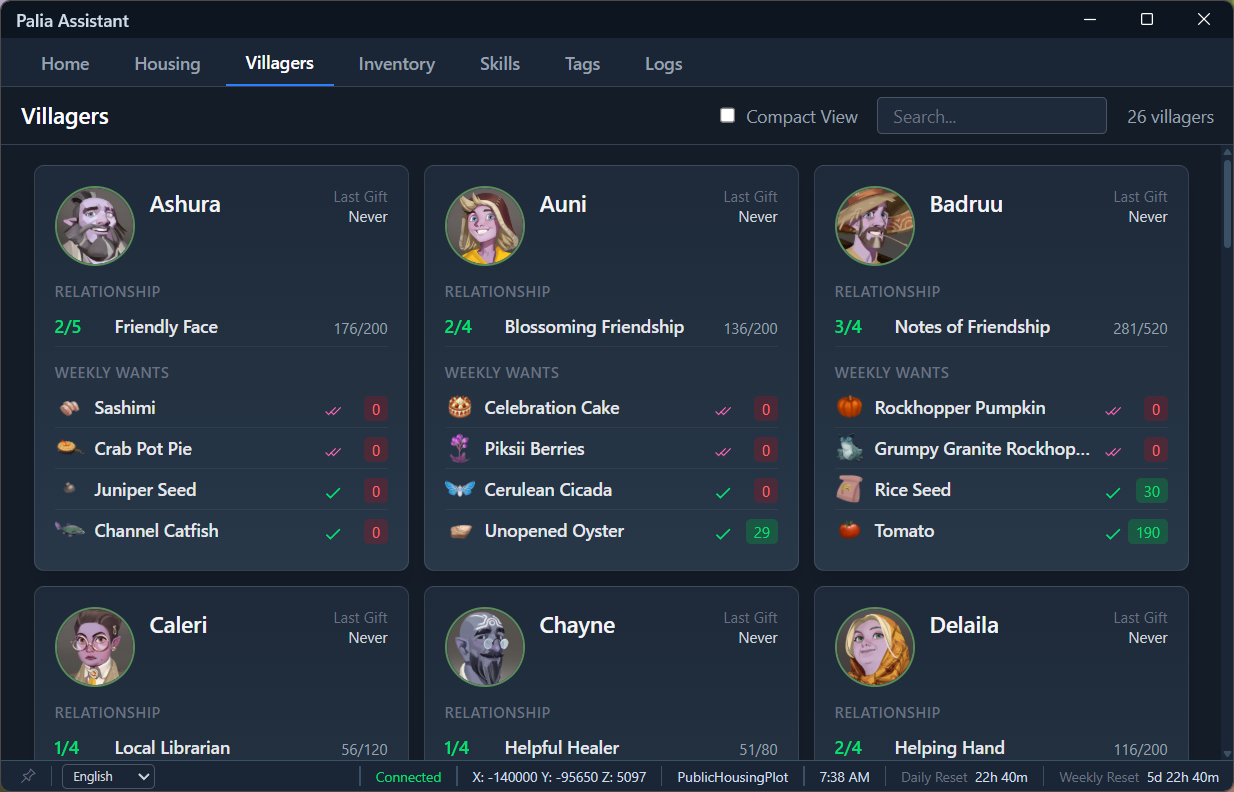Click Local Librarian relationship label

[172, 748]
